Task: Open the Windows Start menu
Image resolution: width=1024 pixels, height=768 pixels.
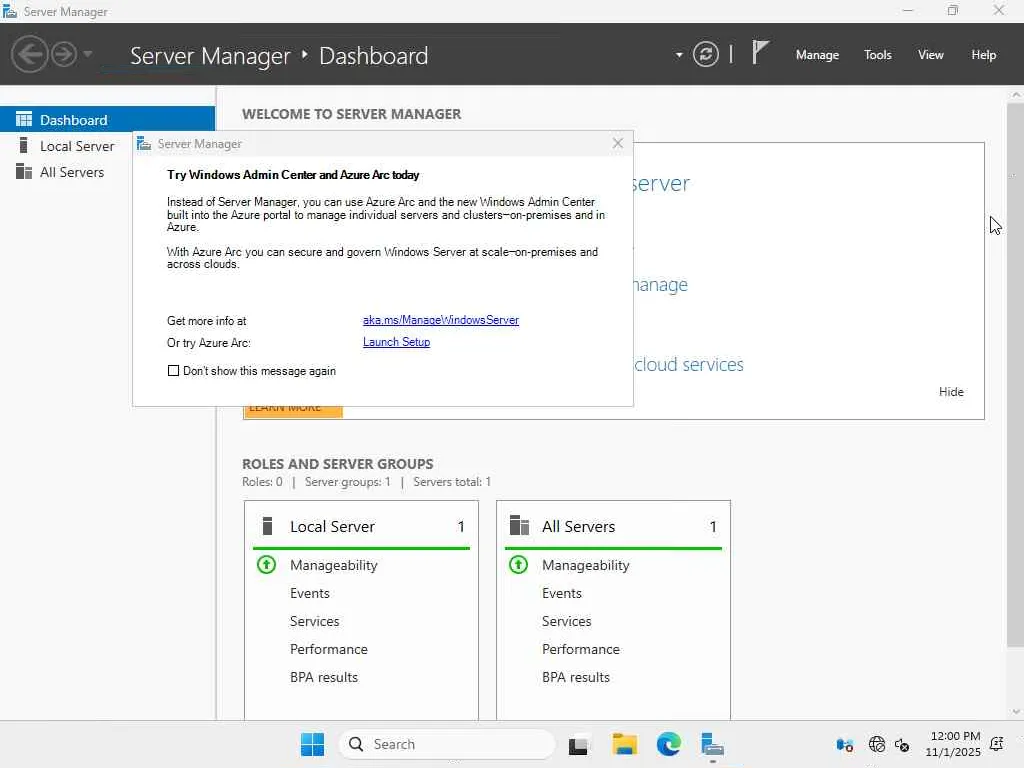Action: 312,744
